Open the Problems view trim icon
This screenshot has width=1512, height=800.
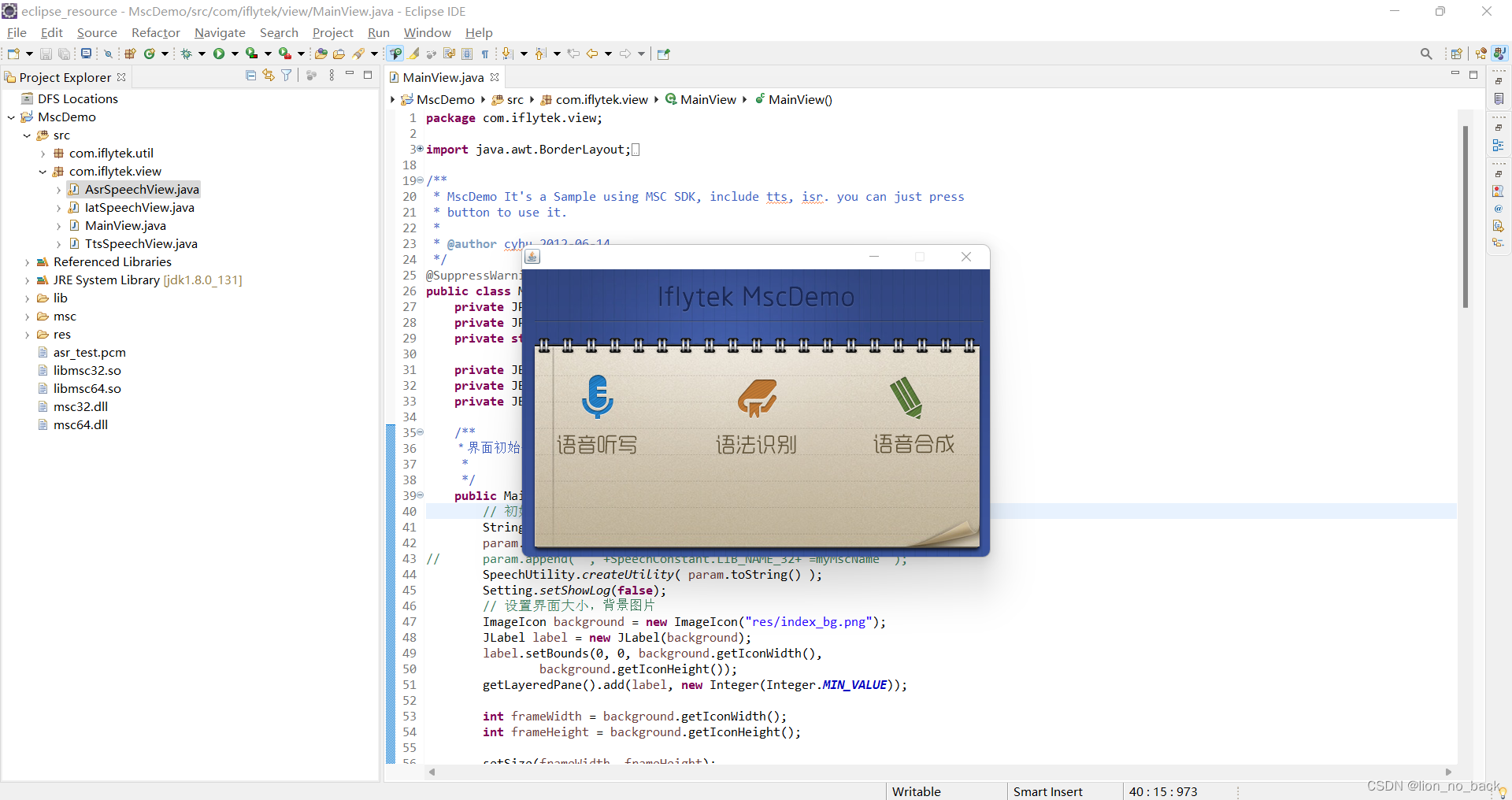(1499, 191)
